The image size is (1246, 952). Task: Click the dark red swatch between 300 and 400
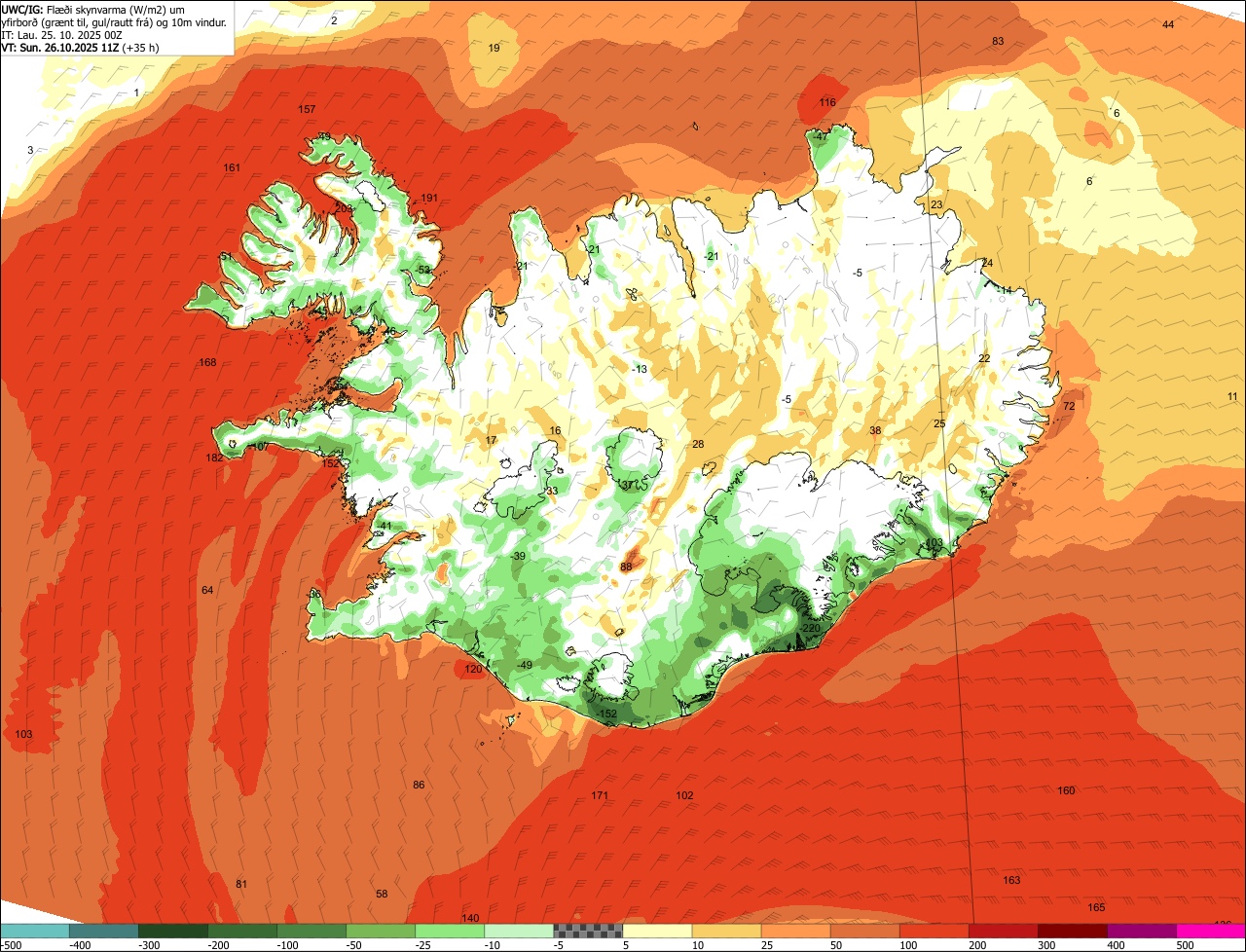click(x=1072, y=931)
